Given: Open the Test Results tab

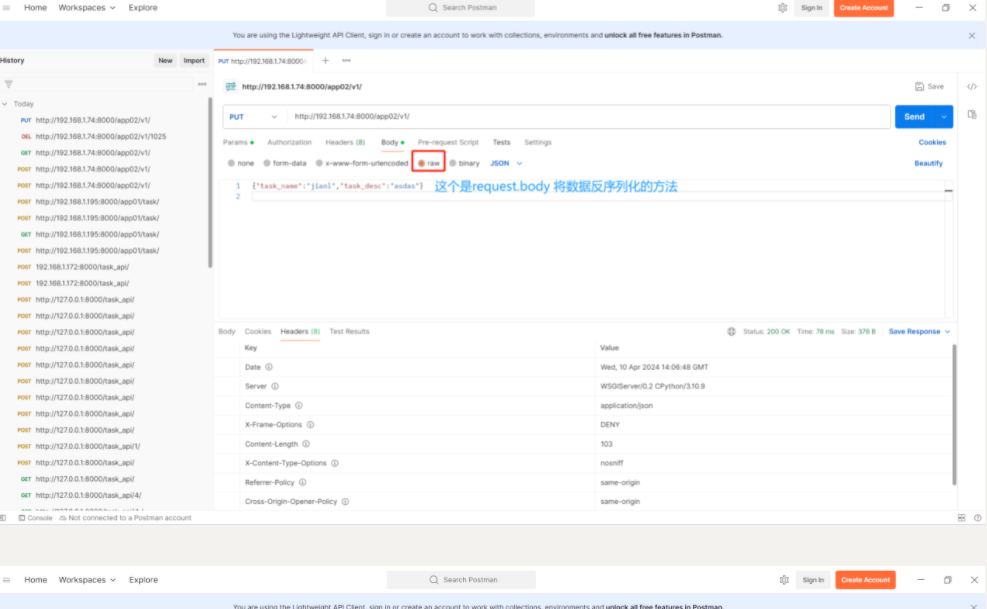Looking at the screenshot, I should (x=349, y=331).
